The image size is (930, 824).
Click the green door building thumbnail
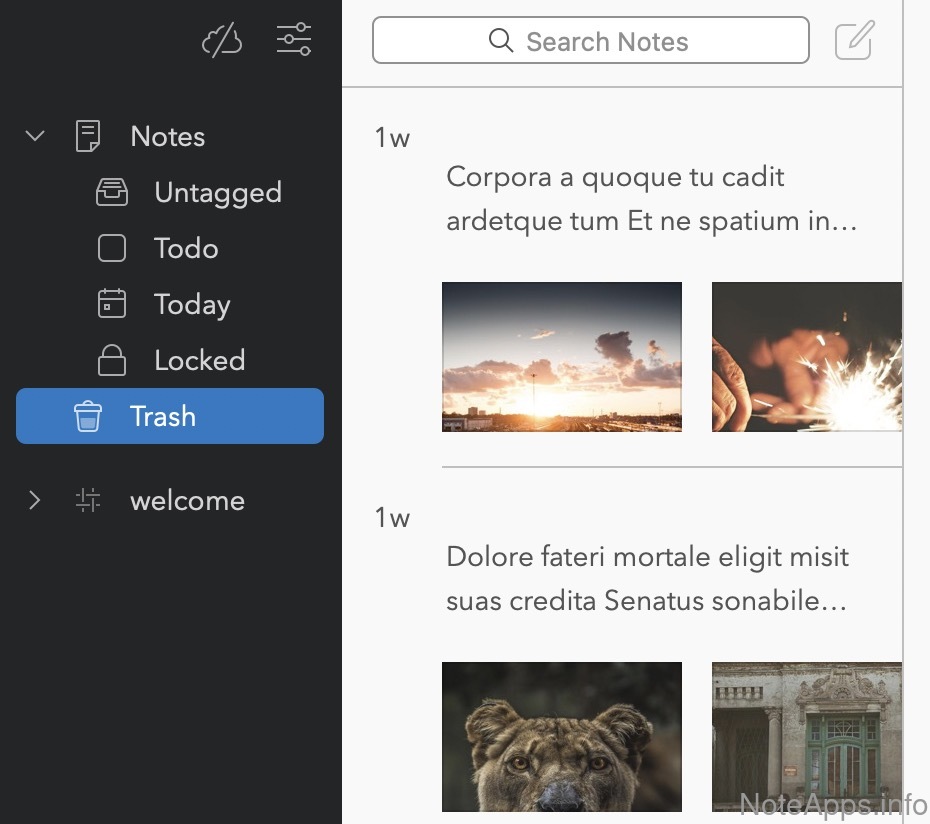806,736
